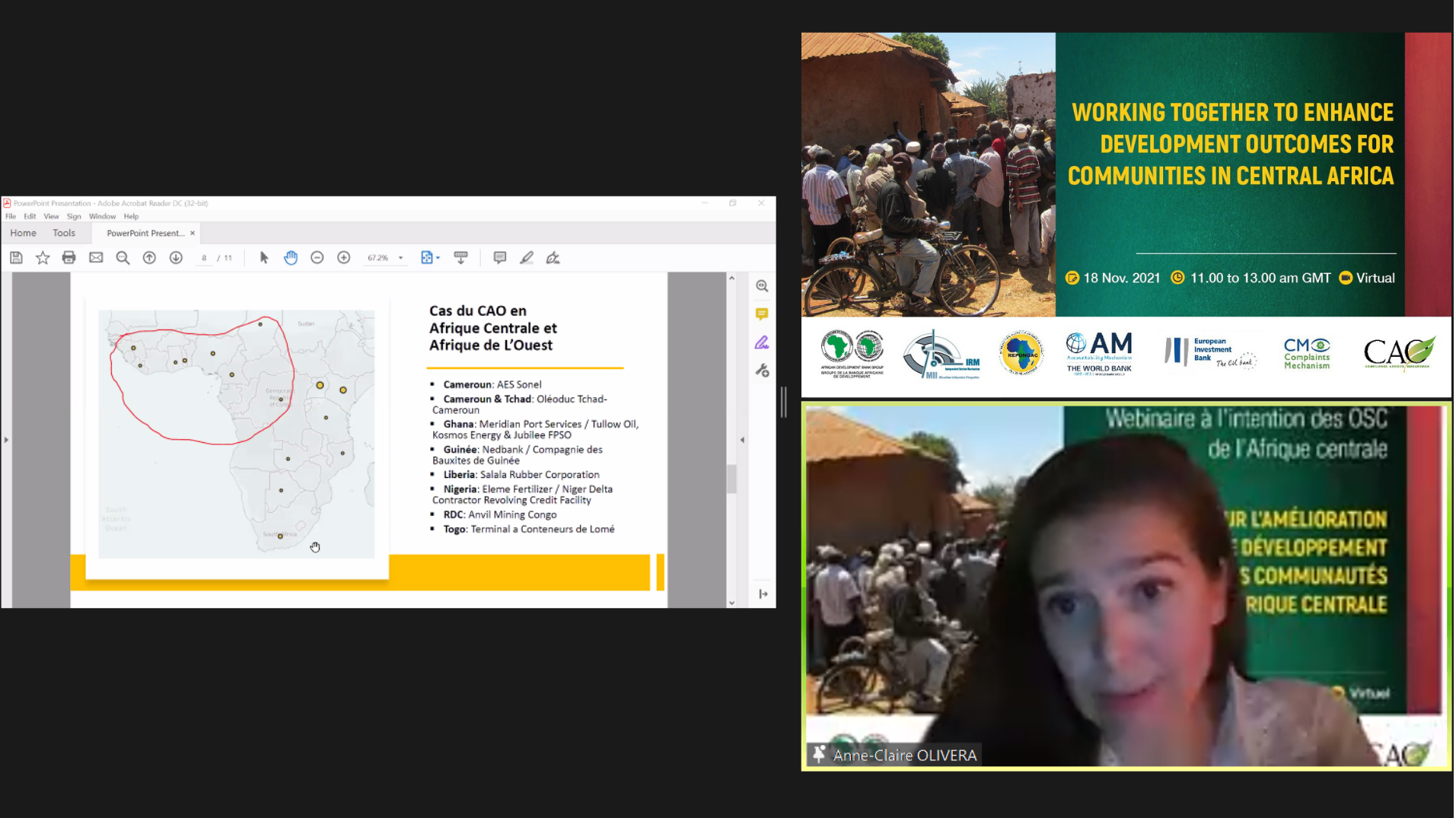1456x818 pixels.
Task: Zoom out with the minus circle button
Action: click(317, 258)
